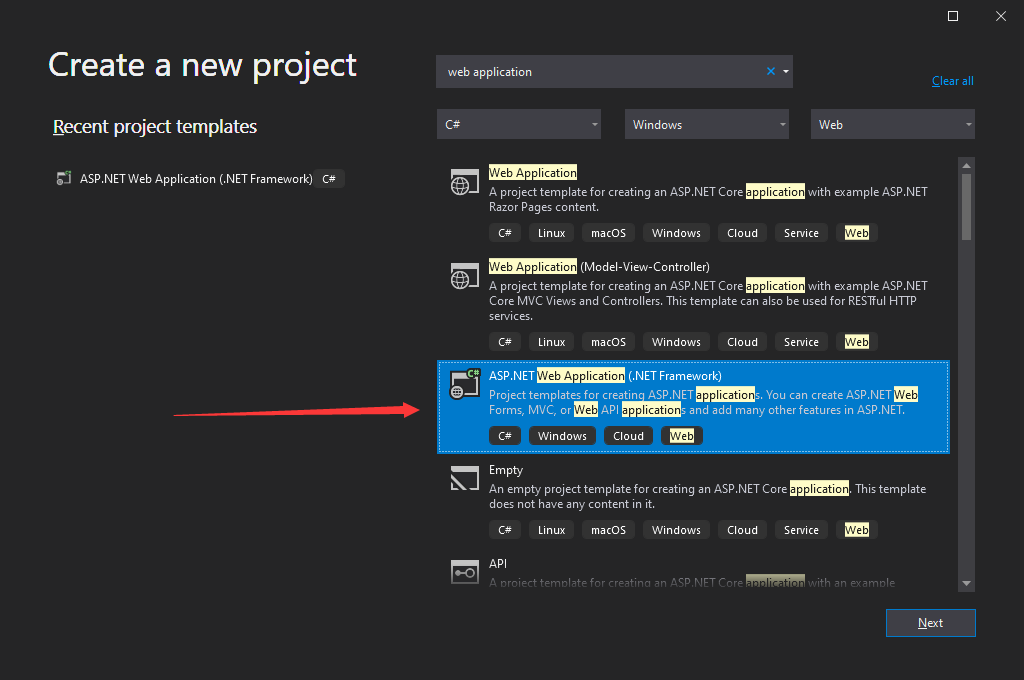Click the Web tag on the selected .NET Framework template
Screen dimensions: 1024x680
tap(682, 435)
